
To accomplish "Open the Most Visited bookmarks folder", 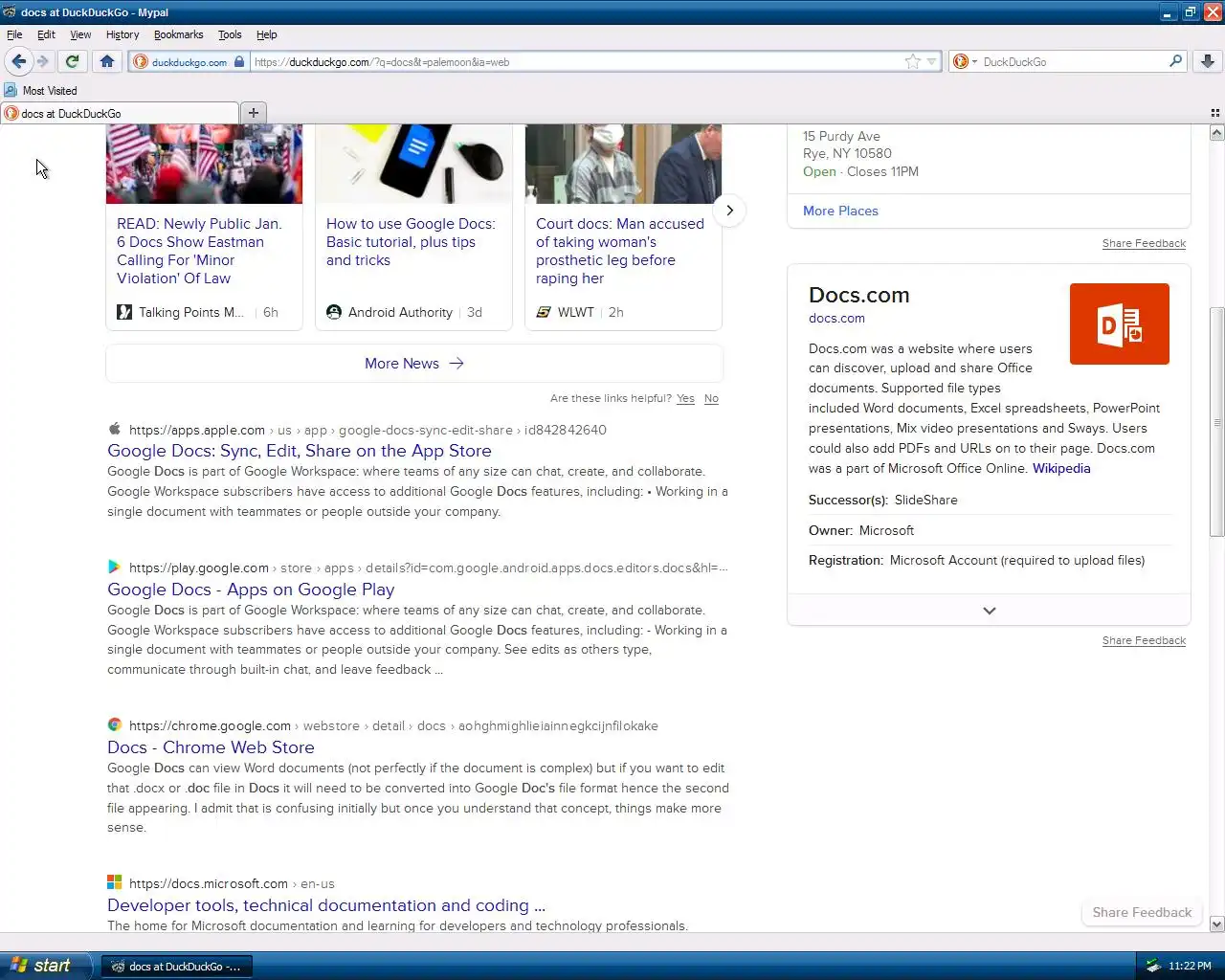I will pyautogui.click(x=40, y=91).
